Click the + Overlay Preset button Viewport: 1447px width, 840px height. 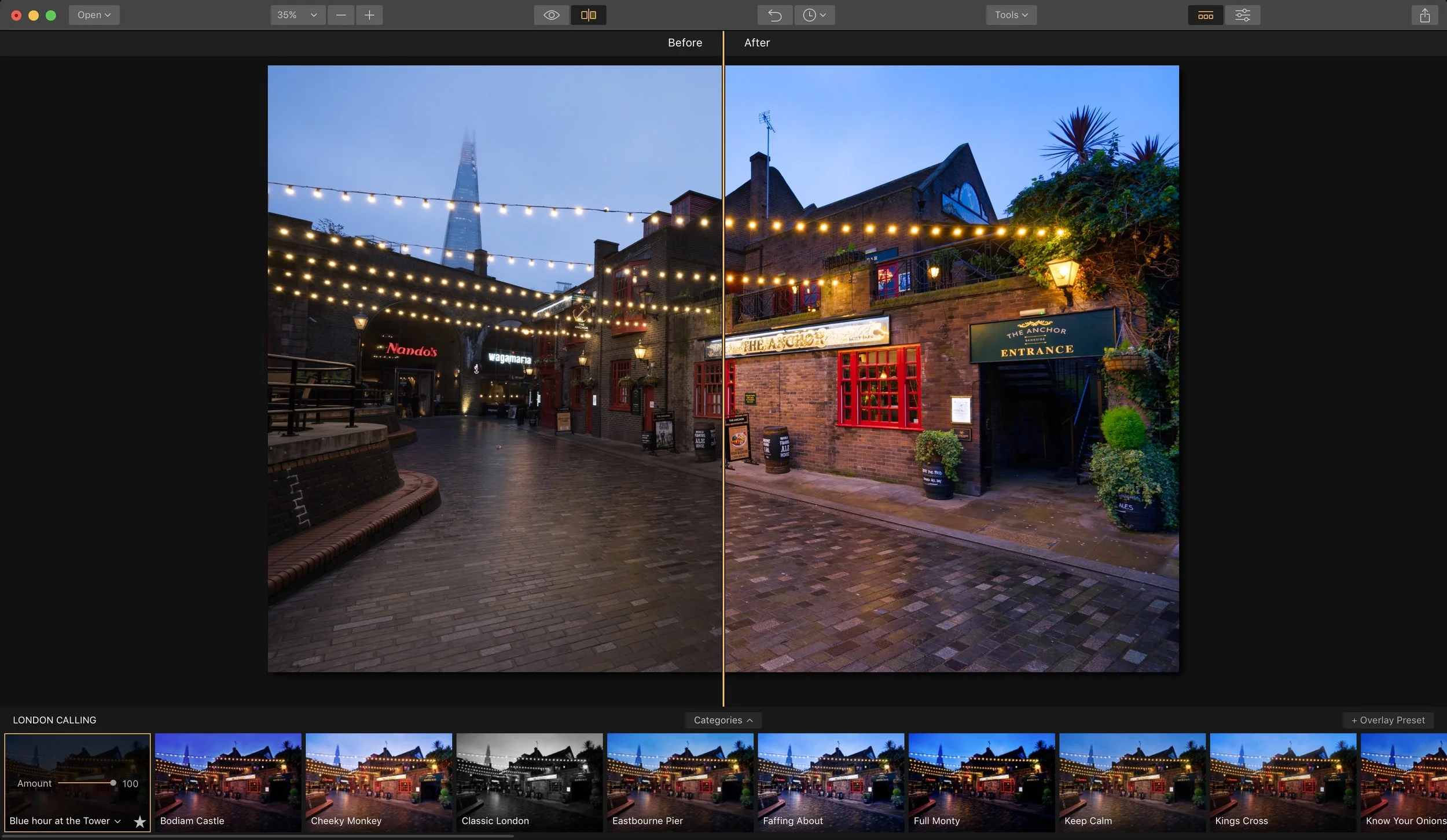[1388, 720]
